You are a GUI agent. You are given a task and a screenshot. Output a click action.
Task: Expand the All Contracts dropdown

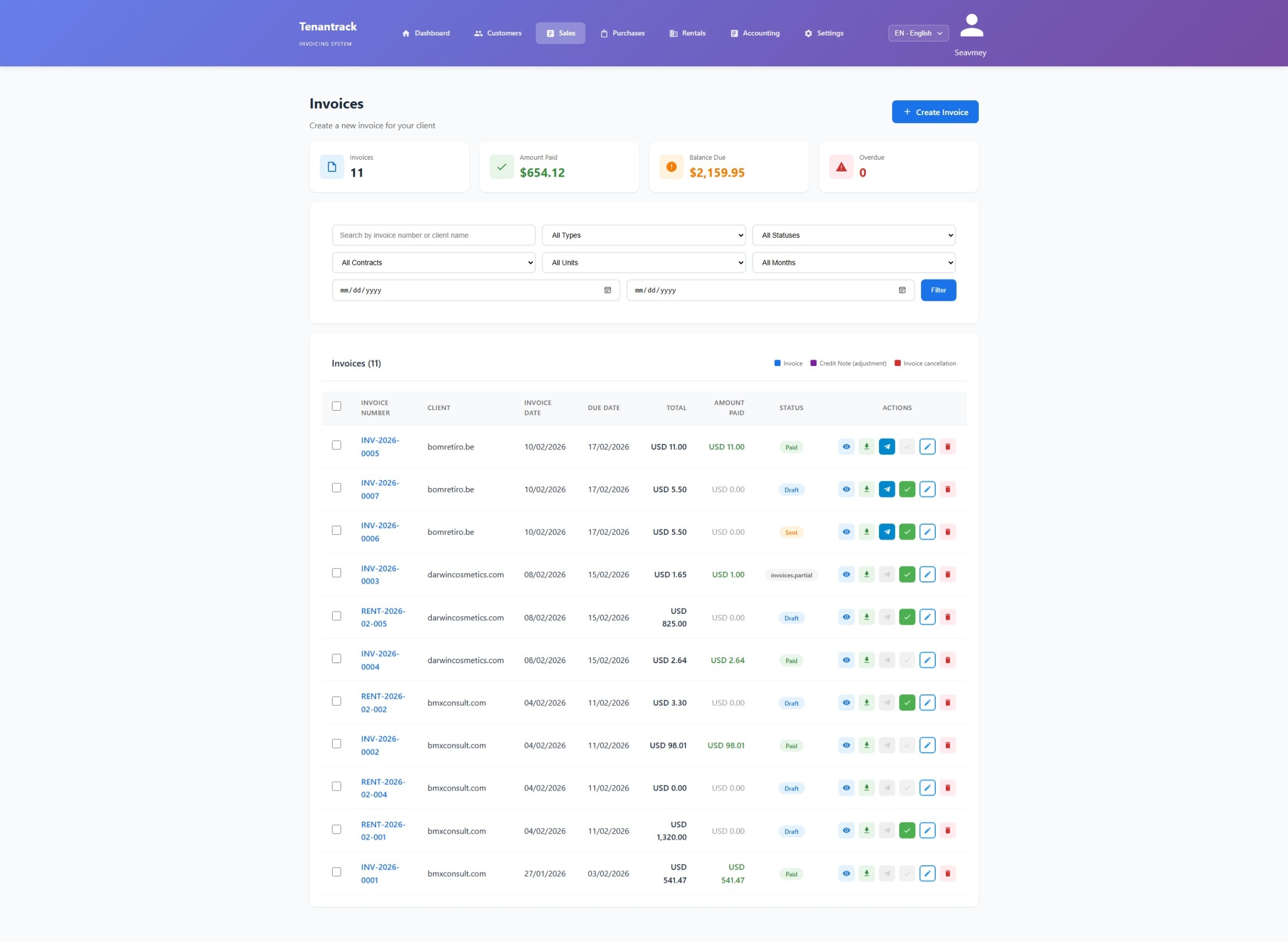(x=433, y=263)
